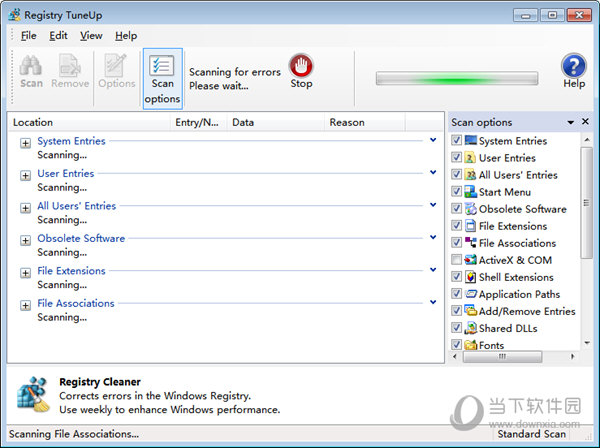Sort by the Location column header

pyautogui.click(x=90, y=122)
